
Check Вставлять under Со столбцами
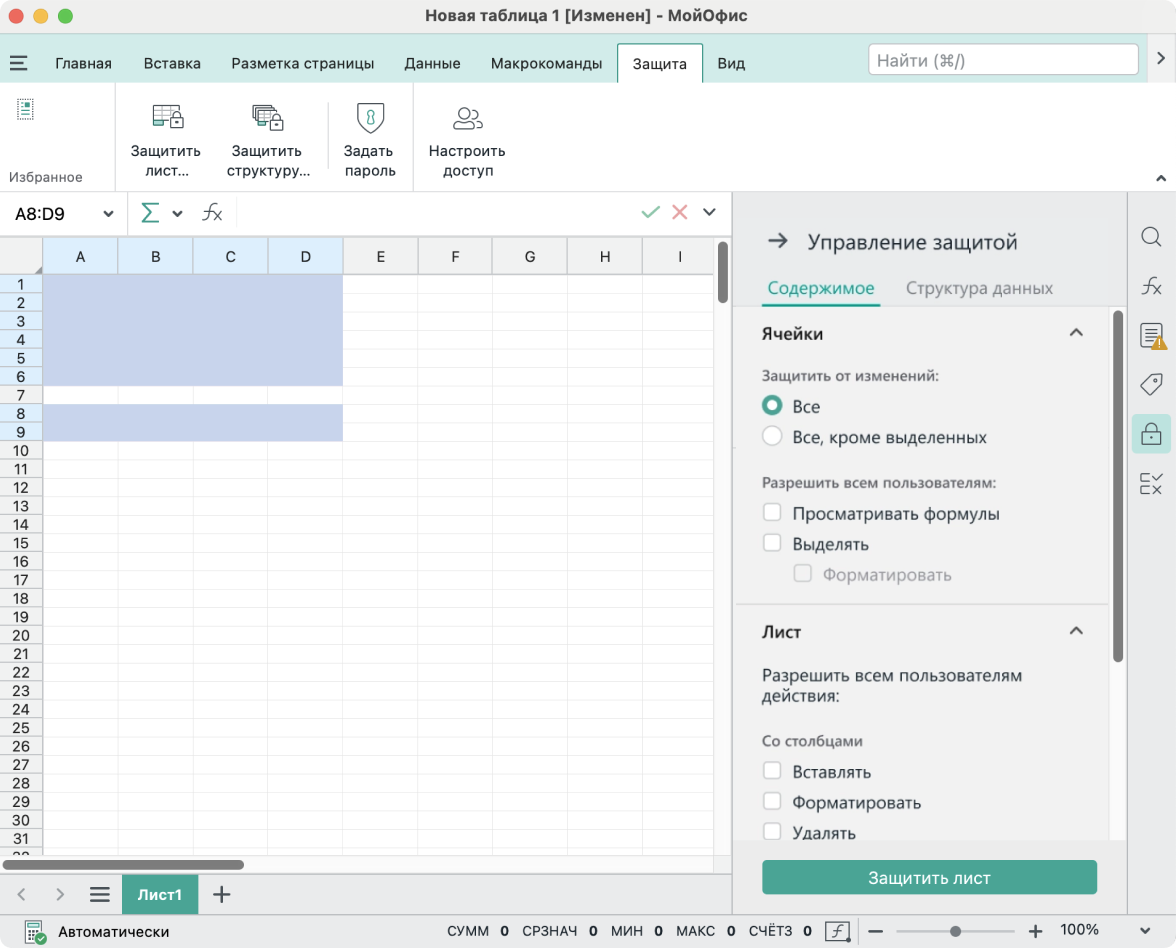(x=772, y=771)
